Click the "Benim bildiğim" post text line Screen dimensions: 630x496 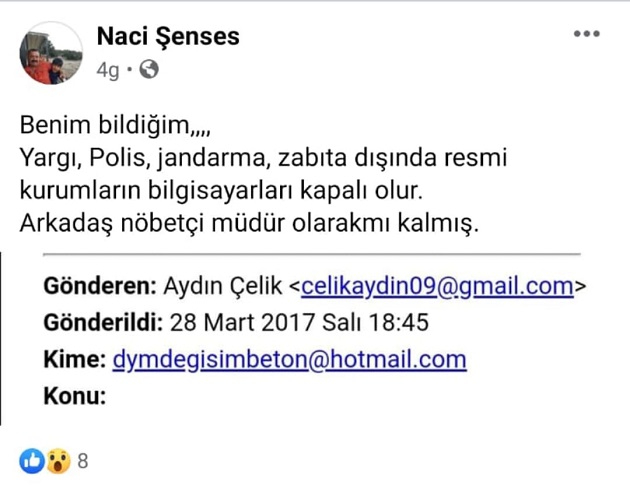(x=117, y=127)
